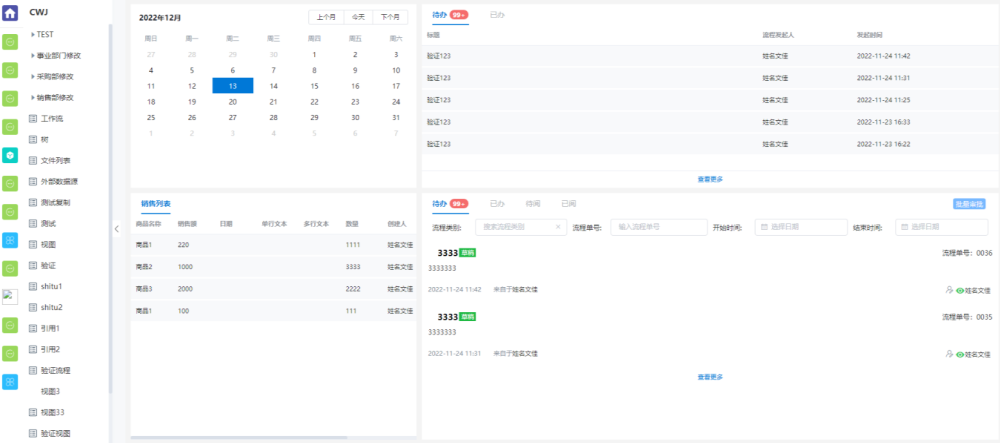Click the 工作流 menu item icon
The image size is (1000, 443).
click(32, 118)
